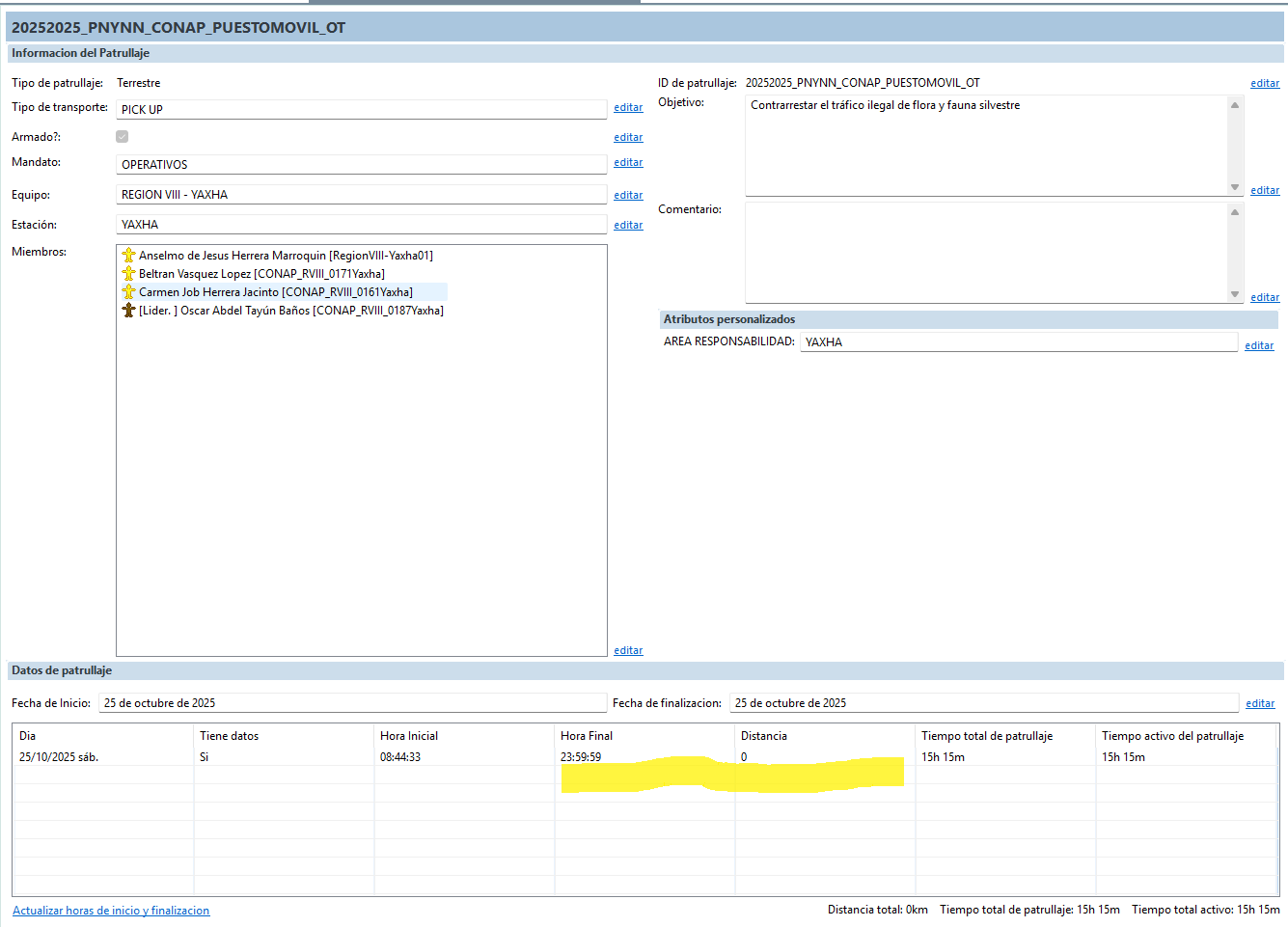Screen dimensions: 1288x927
Task: Edit the Tipo de transporte field link
Action: [628, 108]
